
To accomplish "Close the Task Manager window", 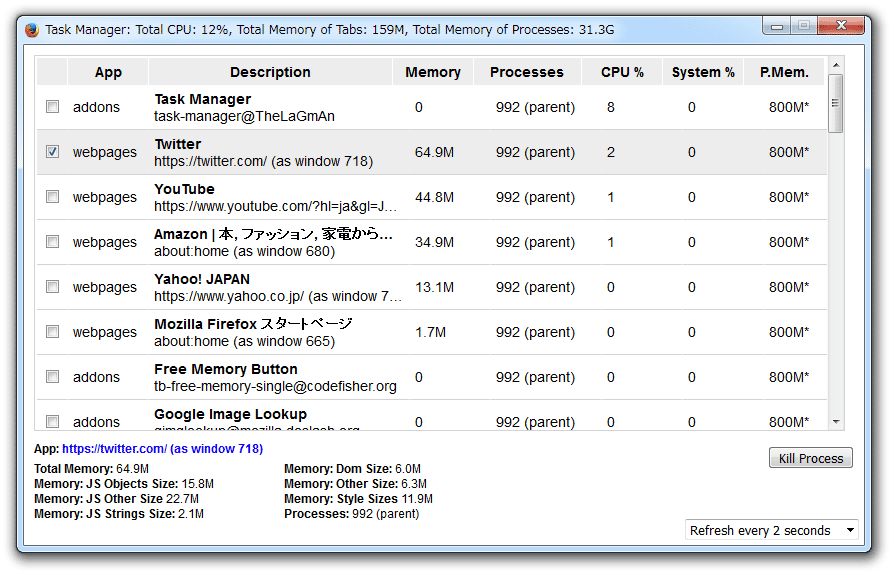I will [841, 26].
